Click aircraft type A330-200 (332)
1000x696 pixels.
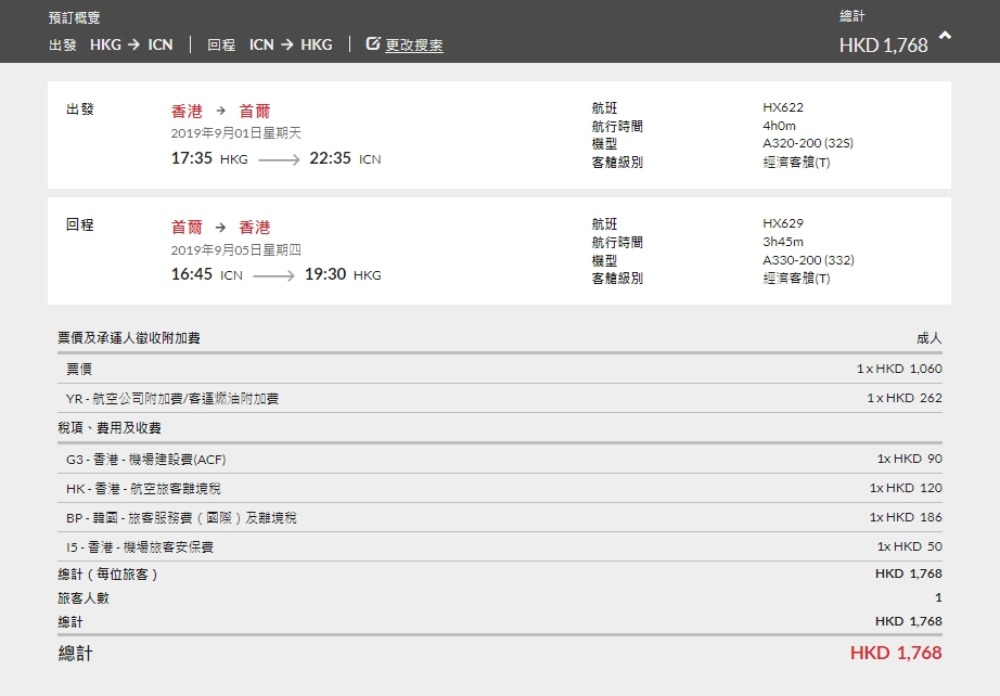pyautogui.click(x=808, y=260)
